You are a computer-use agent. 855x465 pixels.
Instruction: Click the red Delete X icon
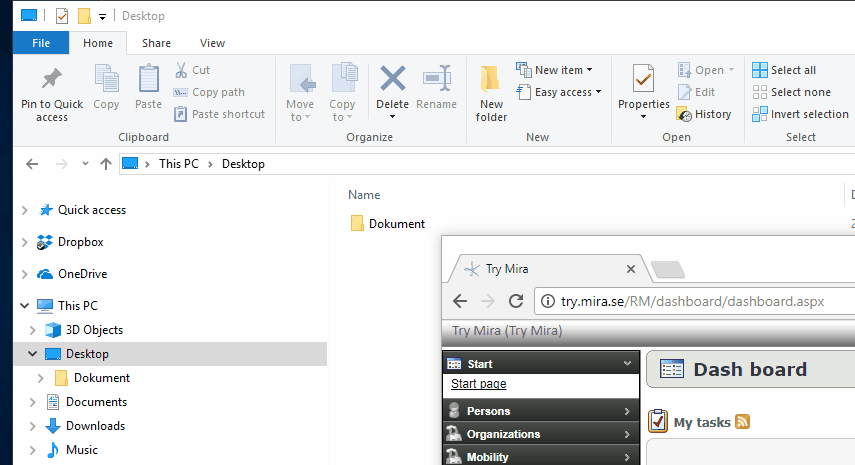[393, 78]
